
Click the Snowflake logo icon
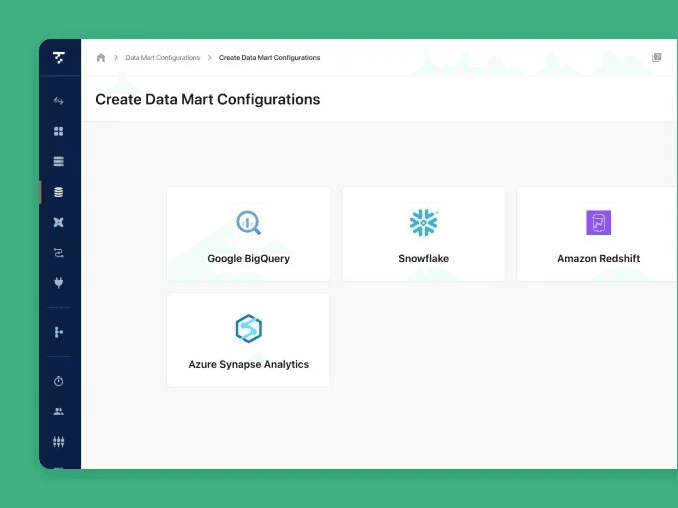coord(424,223)
